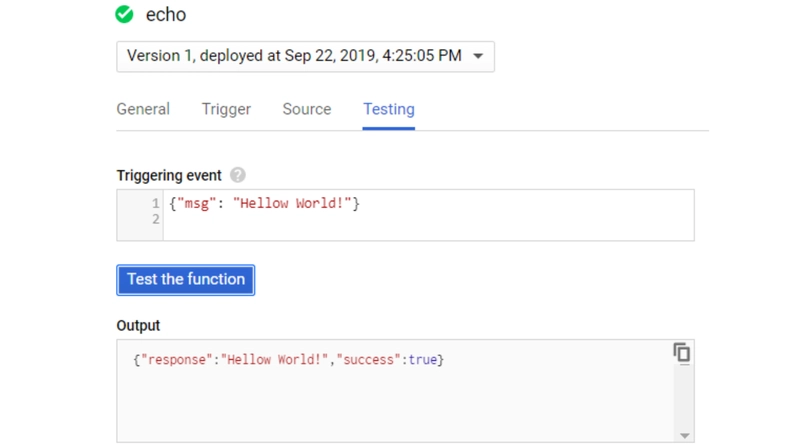Click the echo function name title
The height and width of the screenshot is (445, 800).
[166, 15]
